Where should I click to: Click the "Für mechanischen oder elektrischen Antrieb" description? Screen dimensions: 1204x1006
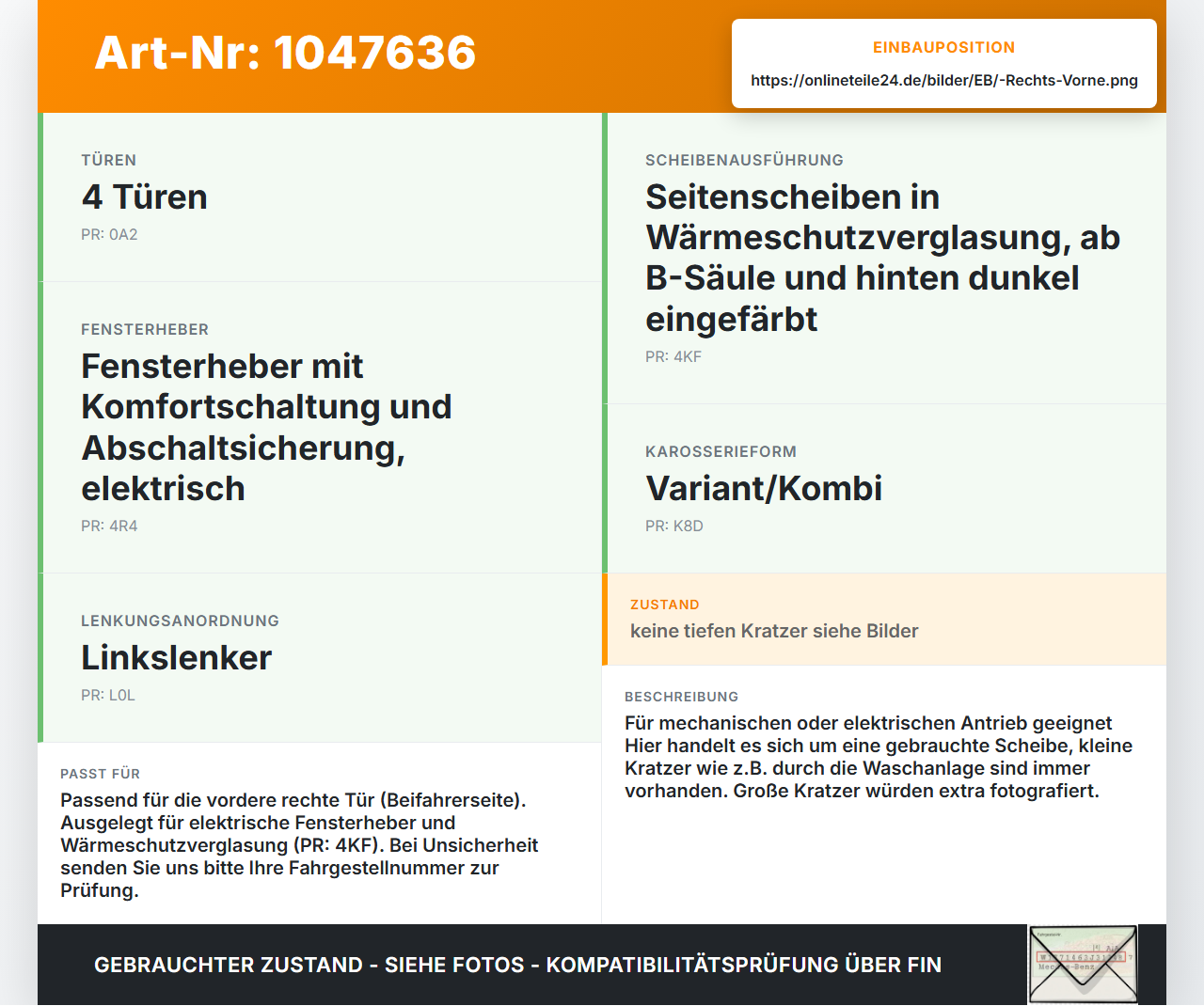879,757
